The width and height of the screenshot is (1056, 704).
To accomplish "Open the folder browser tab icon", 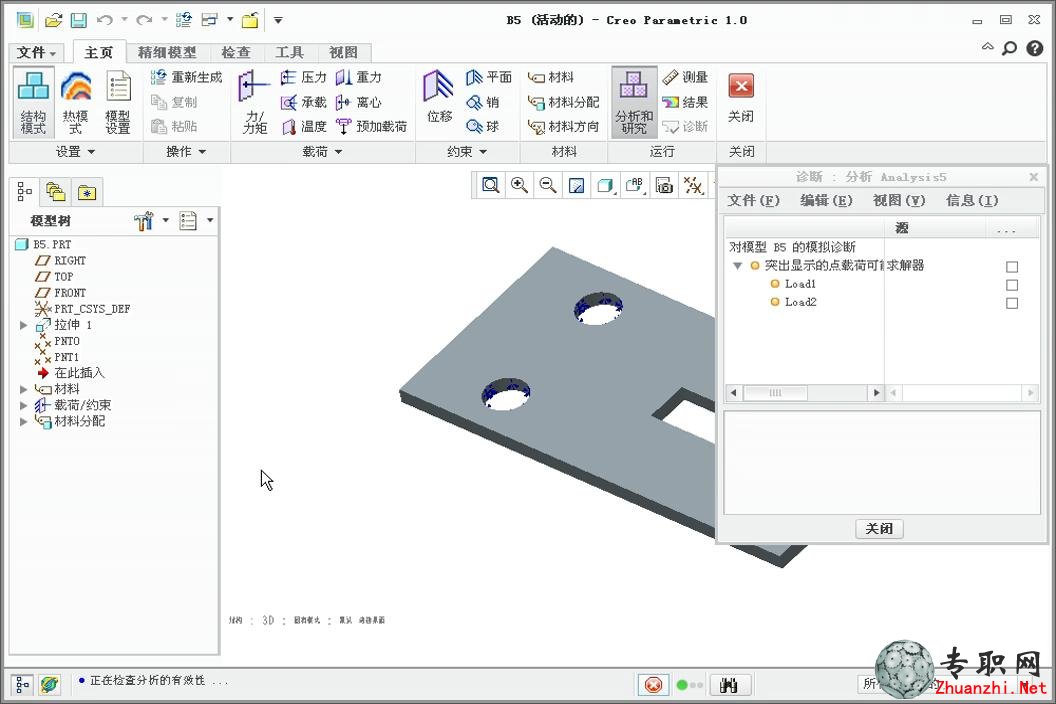I will 56,193.
